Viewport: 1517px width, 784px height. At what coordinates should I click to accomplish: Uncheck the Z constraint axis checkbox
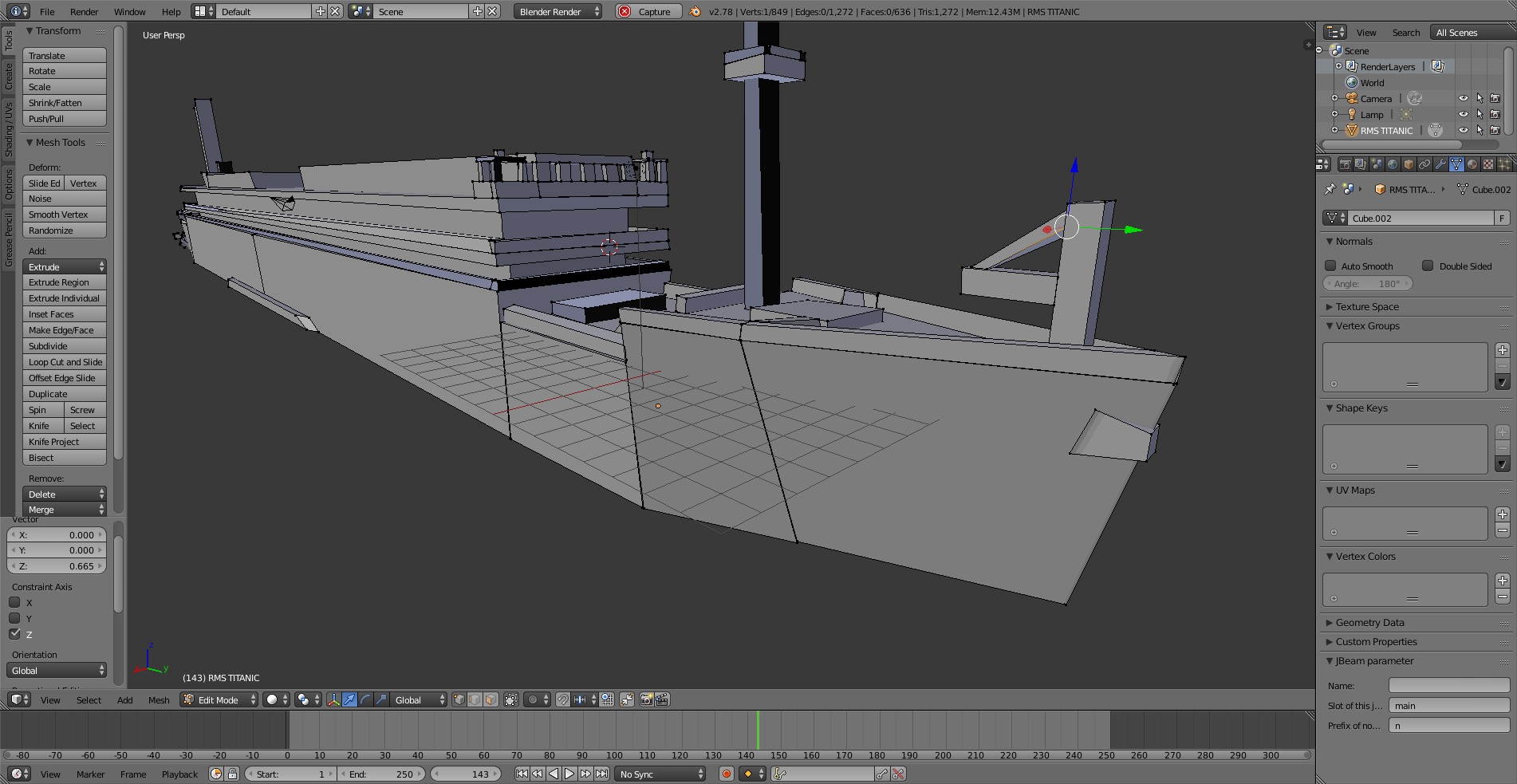(x=15, y=634)
